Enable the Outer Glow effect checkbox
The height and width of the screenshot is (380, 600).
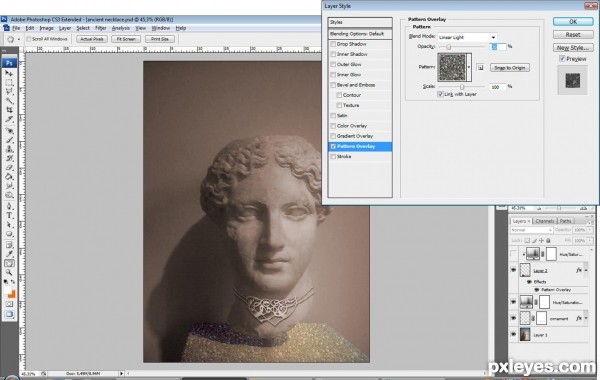tap(333, 65)
